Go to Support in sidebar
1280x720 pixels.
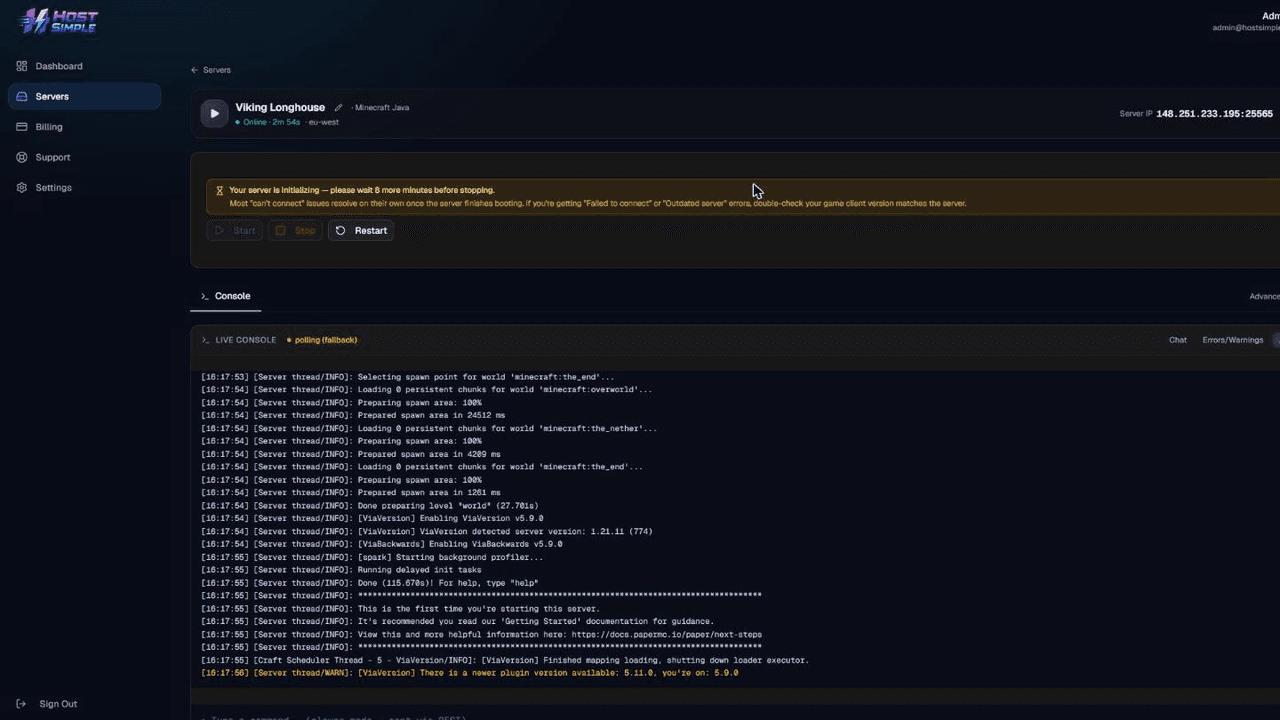tap(84, 157)
